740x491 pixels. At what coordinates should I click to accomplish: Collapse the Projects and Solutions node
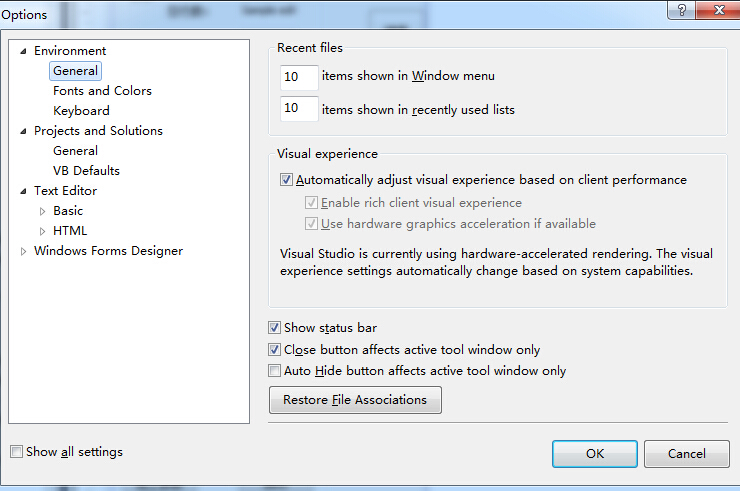coord(23,131)
